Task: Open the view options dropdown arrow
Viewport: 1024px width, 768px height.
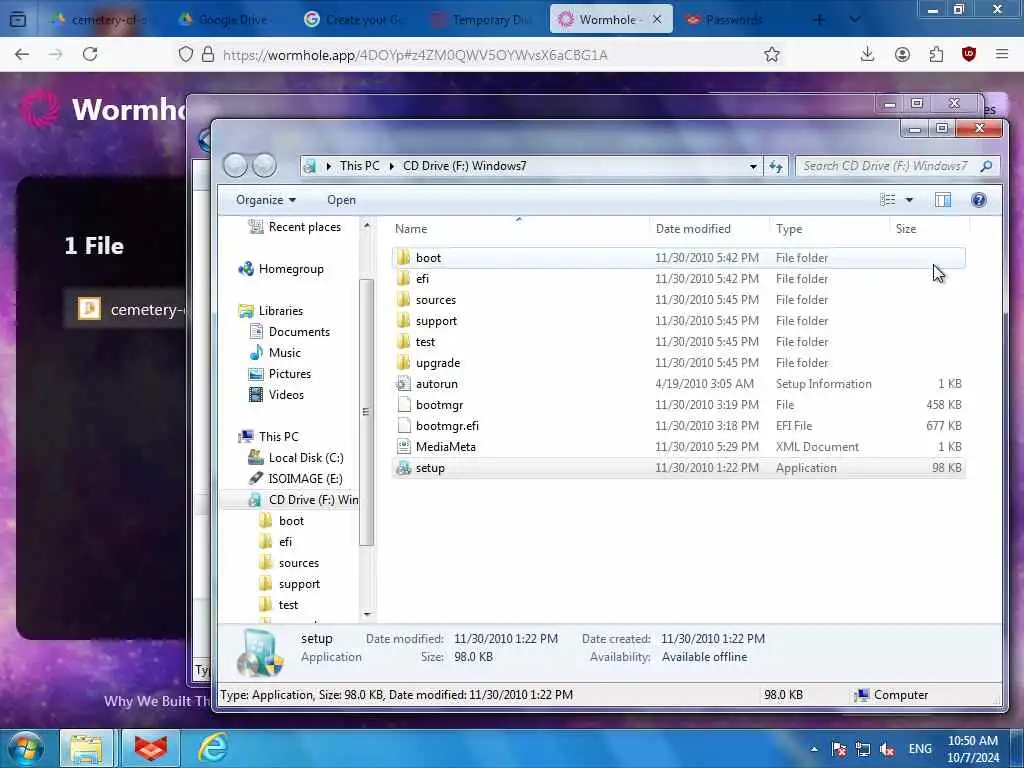Action: (909, 200)
